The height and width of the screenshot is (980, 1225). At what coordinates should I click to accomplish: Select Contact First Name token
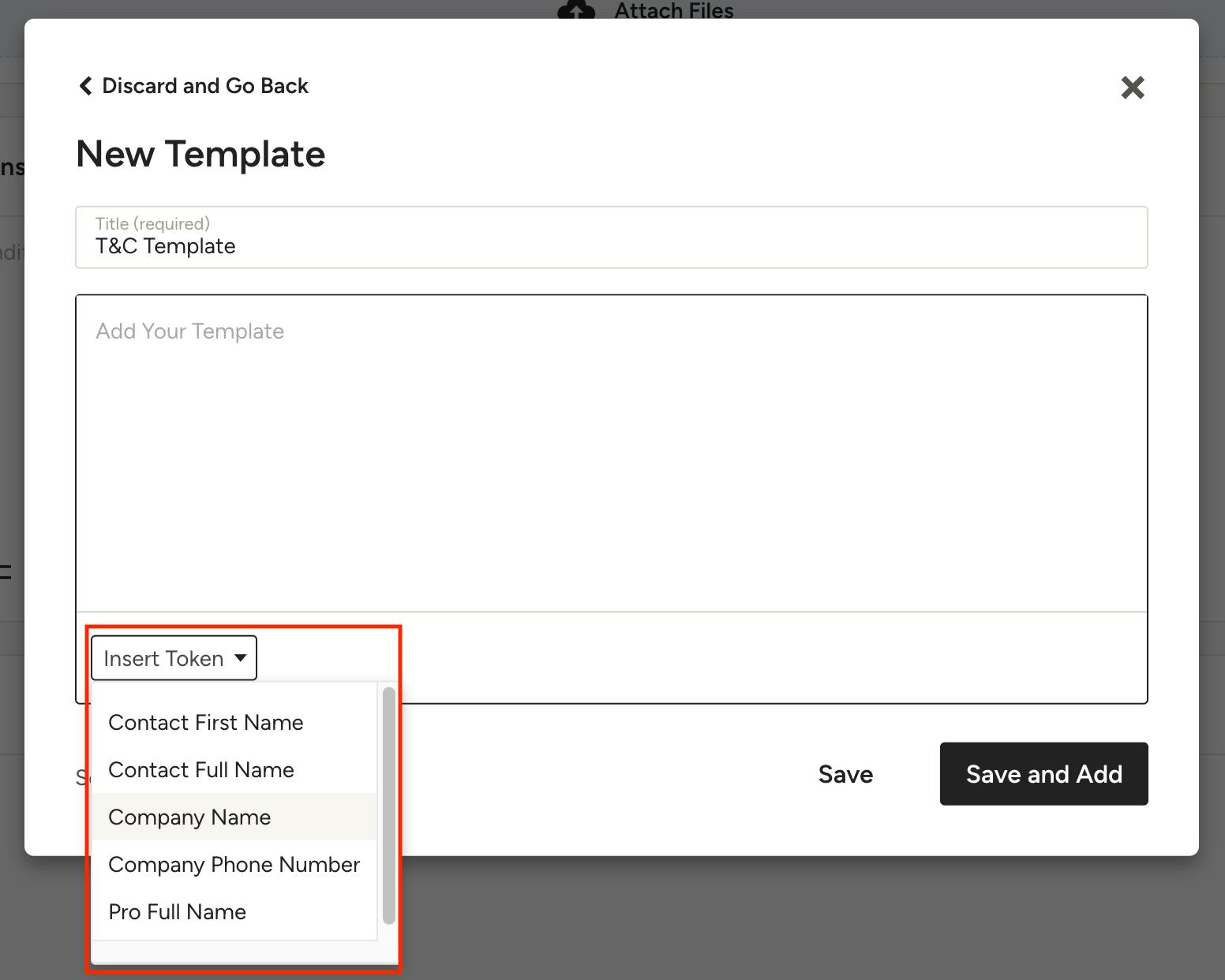pos(205,723)
